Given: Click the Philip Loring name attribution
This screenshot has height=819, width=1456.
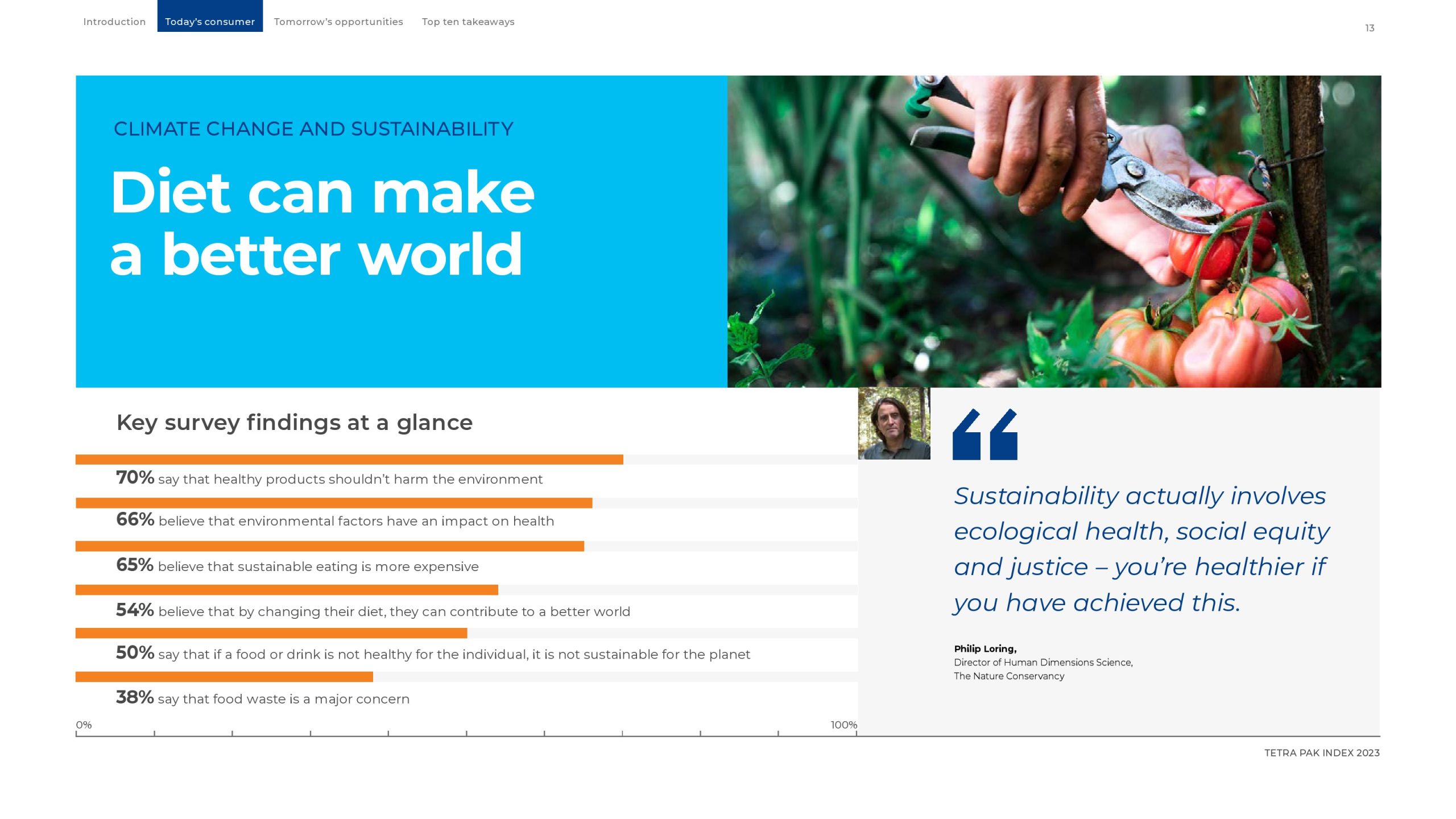Looking at the screenshot, I should point(985,649).
